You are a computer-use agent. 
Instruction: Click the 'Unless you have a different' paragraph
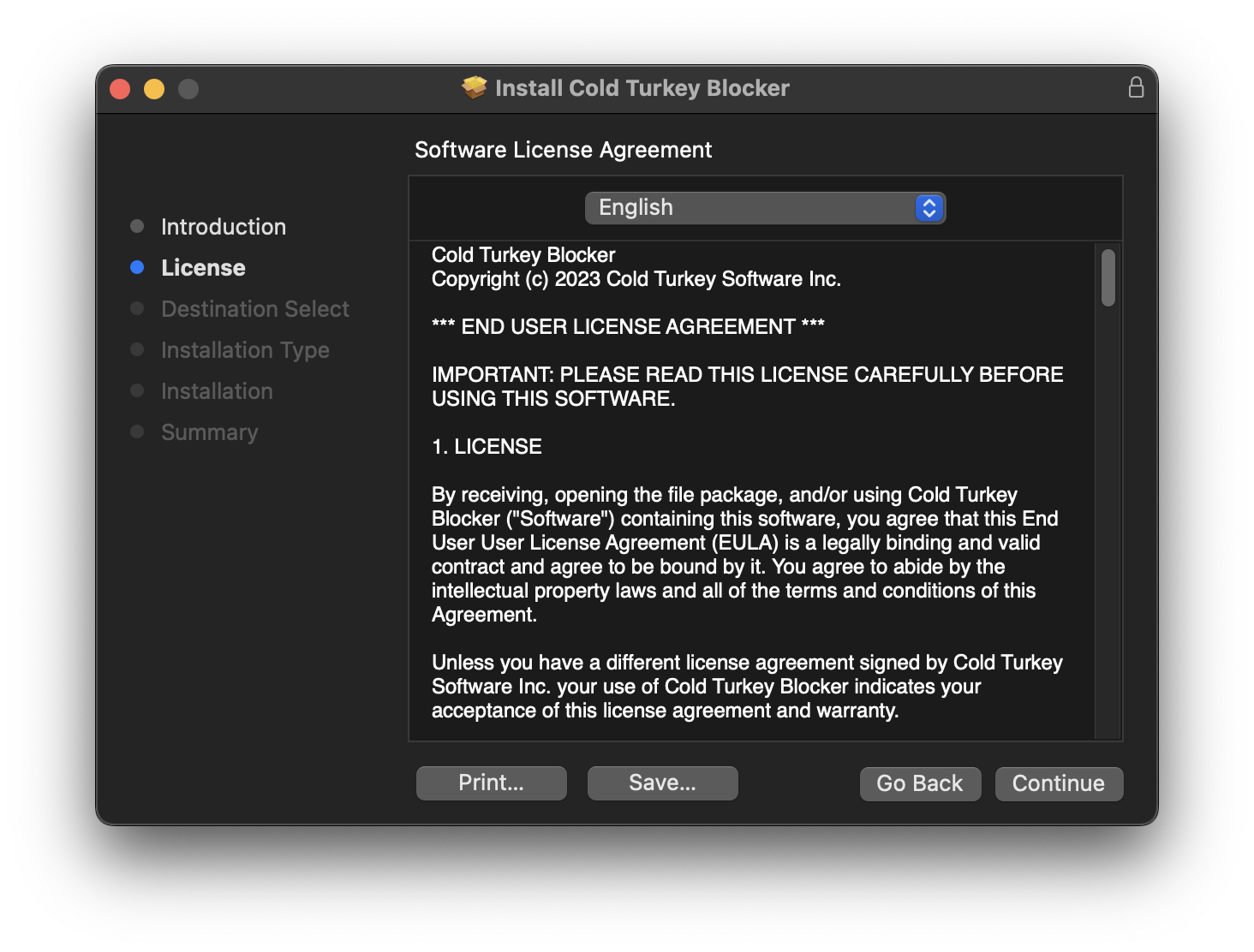tap(747, 687)
